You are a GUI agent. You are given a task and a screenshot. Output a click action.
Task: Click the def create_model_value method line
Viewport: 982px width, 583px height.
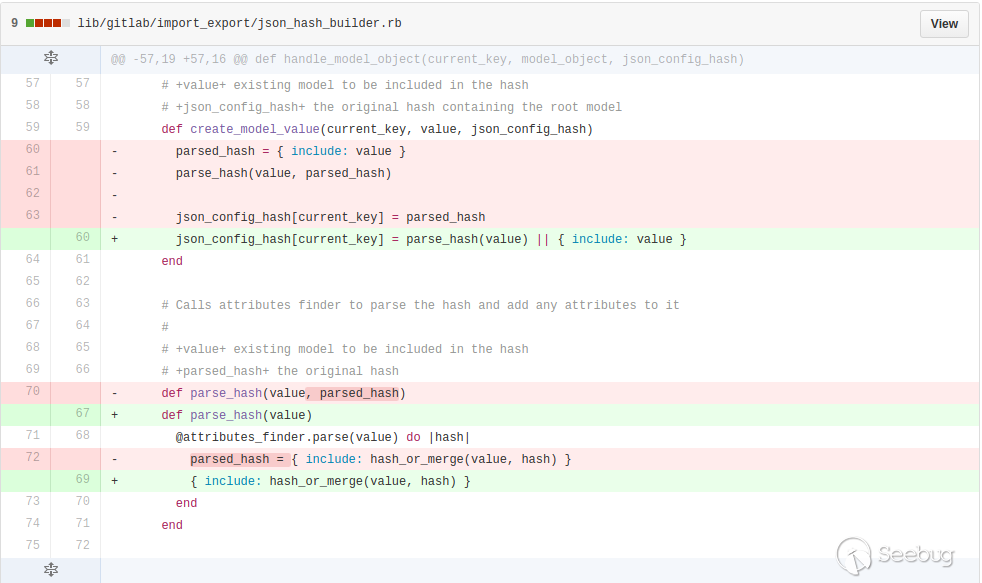pyautogui.click(x=377, y=129)
